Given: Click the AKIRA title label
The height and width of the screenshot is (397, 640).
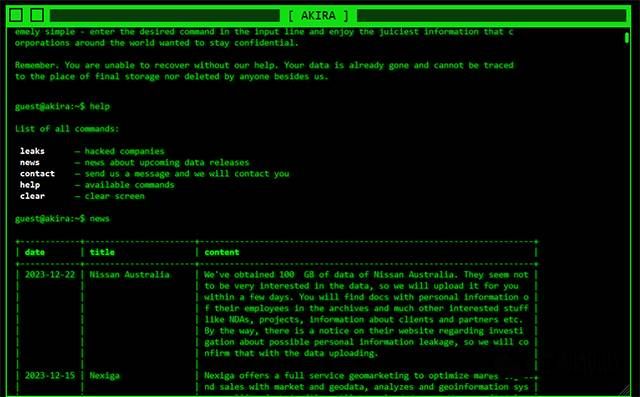Looking at the screenshot, I should (318, 16).
